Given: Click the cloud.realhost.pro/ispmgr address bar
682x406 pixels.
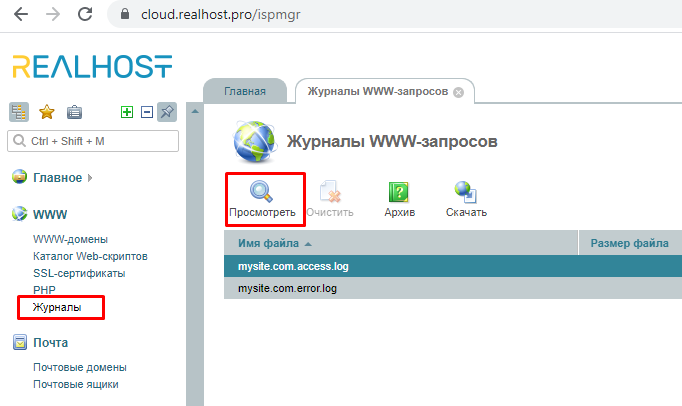Looking at the screenshot, I should coord(394,14).
